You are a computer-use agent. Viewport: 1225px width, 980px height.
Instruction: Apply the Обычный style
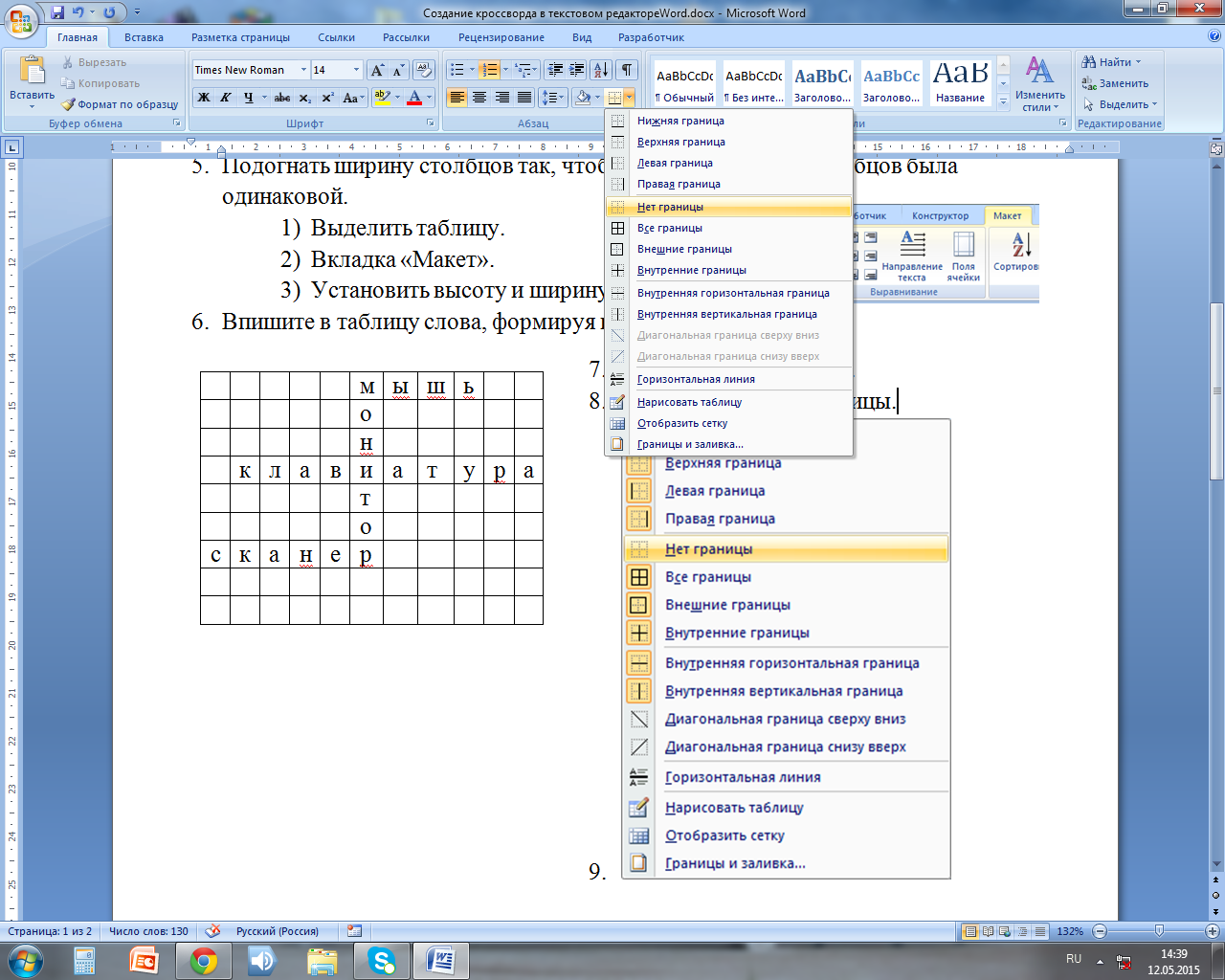(x=684, y=83)
